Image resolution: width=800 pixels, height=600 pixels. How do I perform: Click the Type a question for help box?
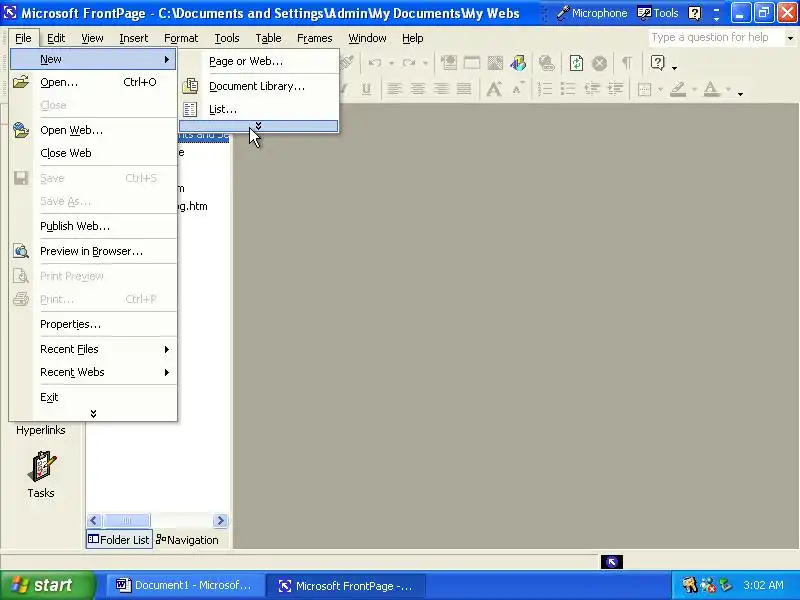coord(716,38)
